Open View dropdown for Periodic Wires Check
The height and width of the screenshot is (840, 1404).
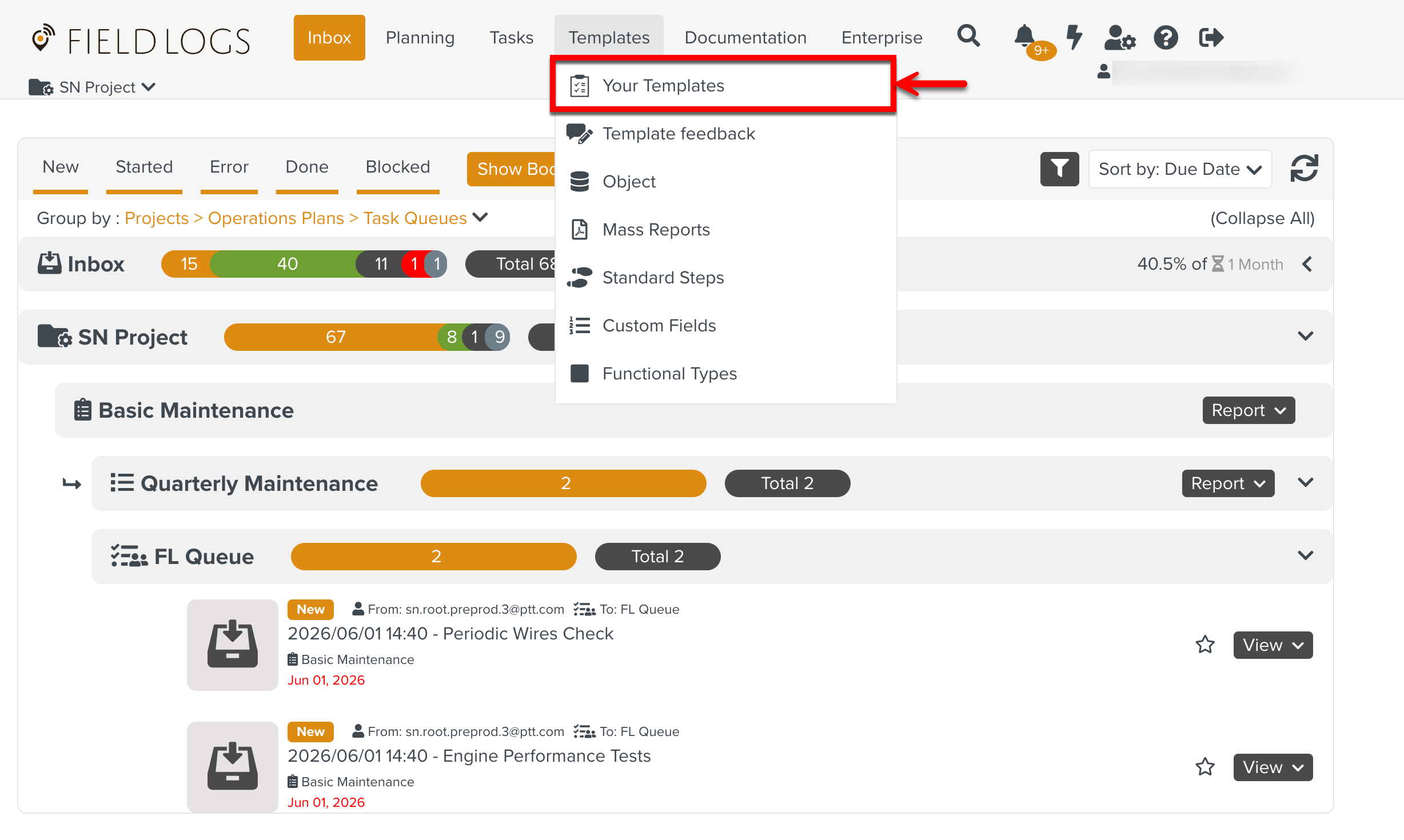click(1273, 645)
